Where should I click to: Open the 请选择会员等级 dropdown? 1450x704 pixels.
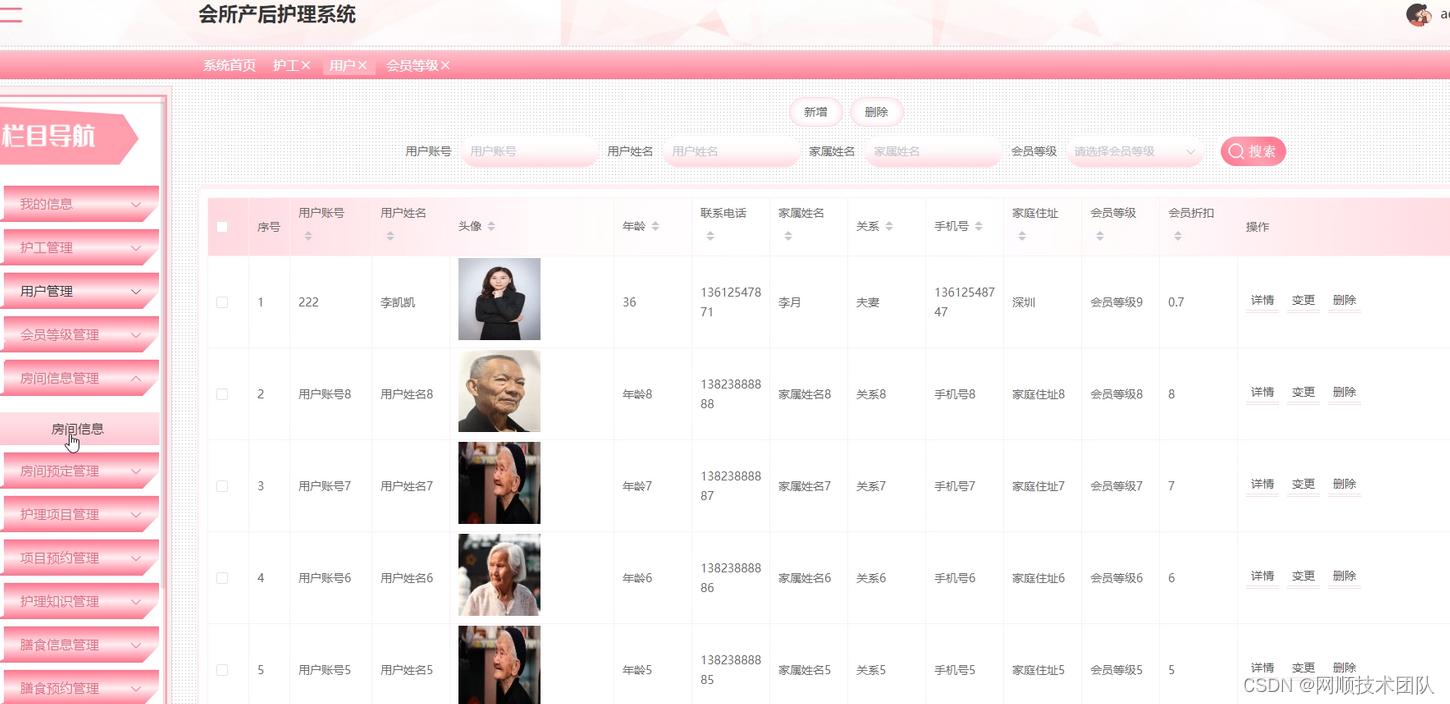(x=1135, y=151)
